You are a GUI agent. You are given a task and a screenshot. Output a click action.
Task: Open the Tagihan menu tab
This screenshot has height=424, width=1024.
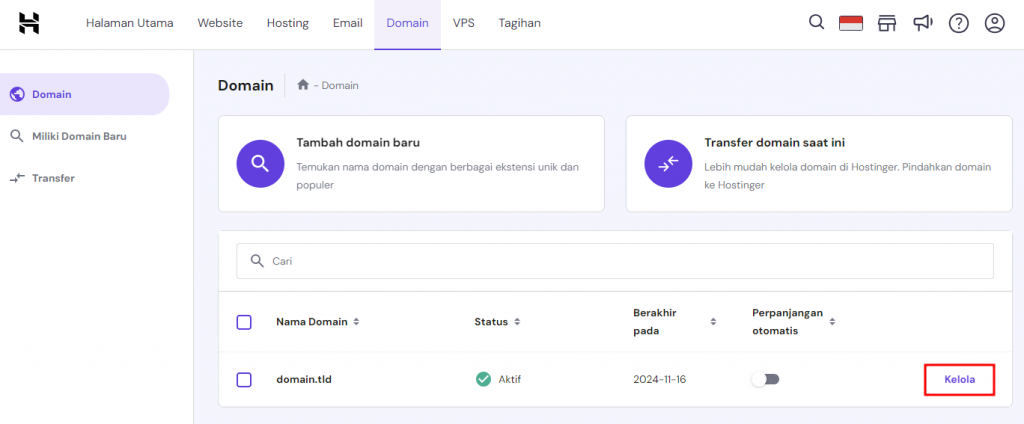tap(519, 23)
